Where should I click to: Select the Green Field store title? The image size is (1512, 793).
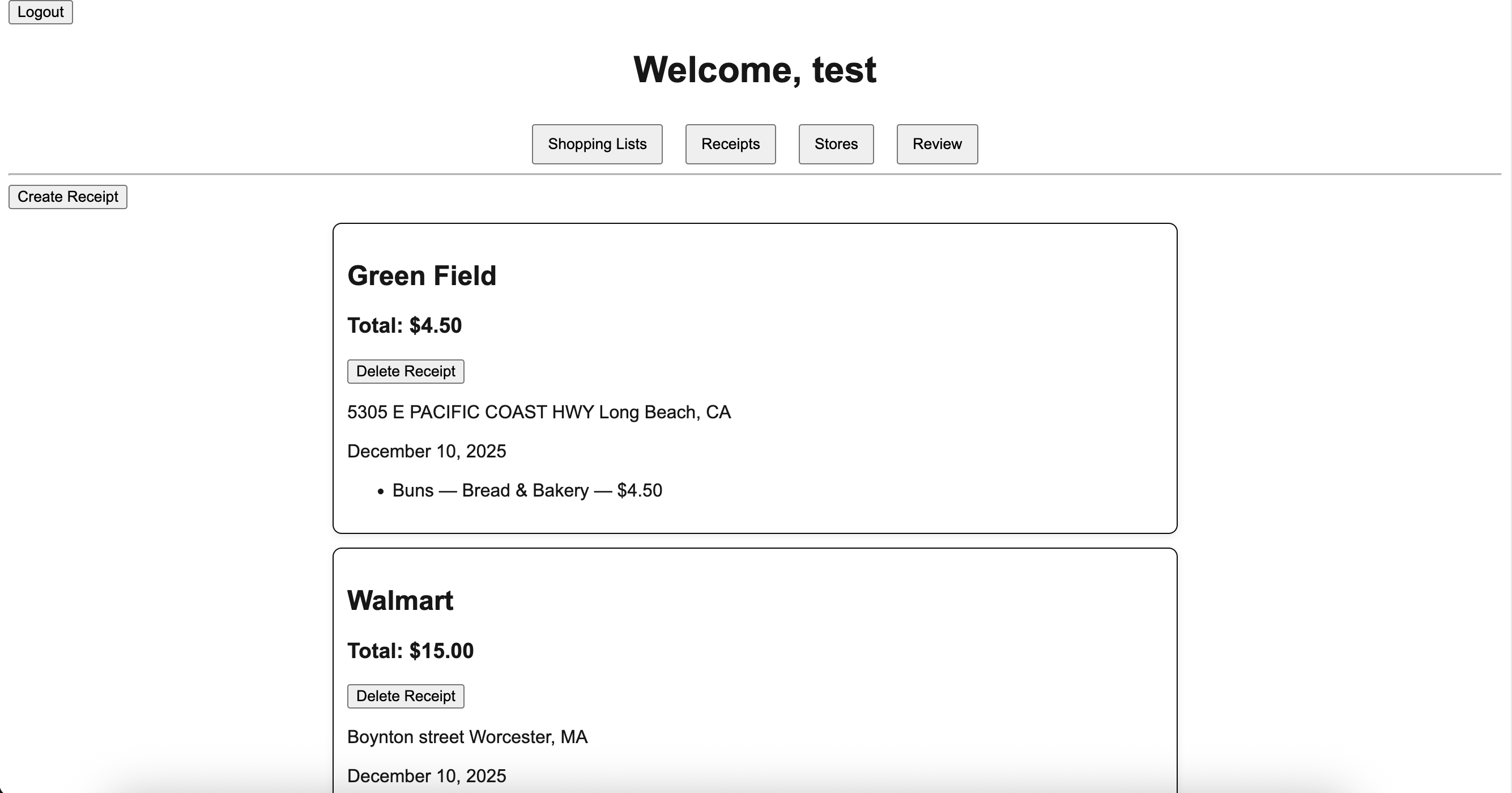tap(421, 275)
